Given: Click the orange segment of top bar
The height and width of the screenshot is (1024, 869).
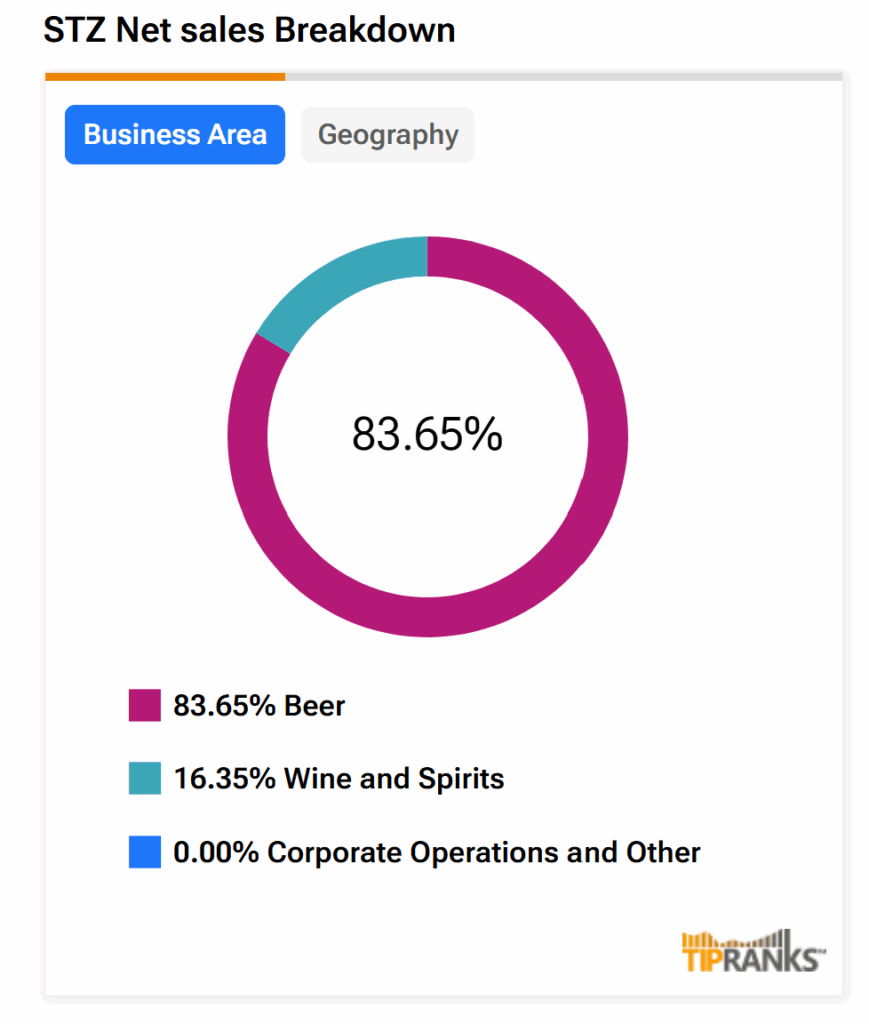Looking at the screenshot, I should pos(165,76).
